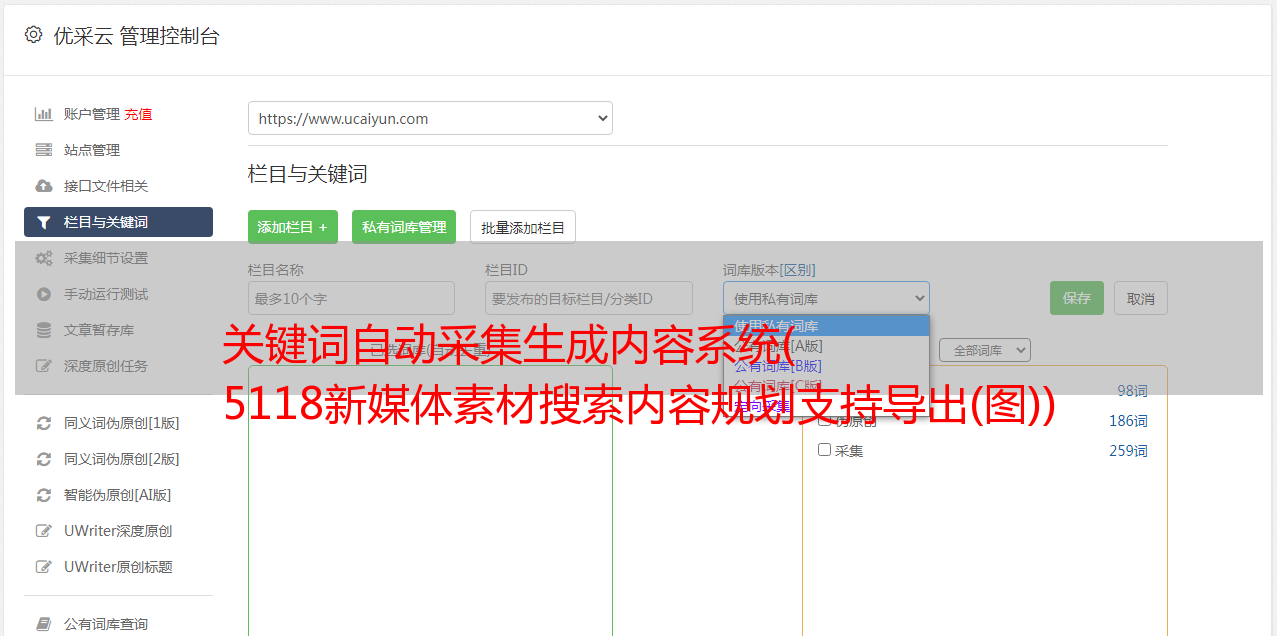Collapse the 词库版本 select box
Viewport: 1277px width, 636px height.
click(x=826, y=298)
